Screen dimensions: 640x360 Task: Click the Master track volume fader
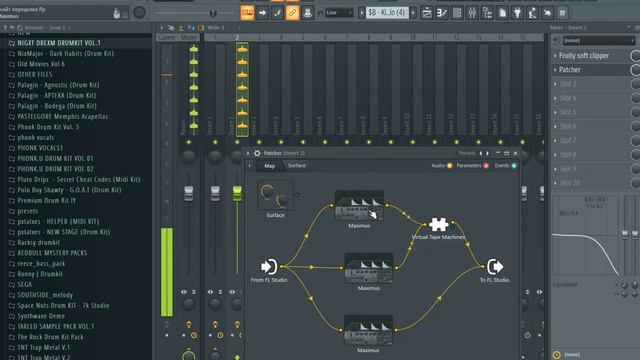(189, 193)
